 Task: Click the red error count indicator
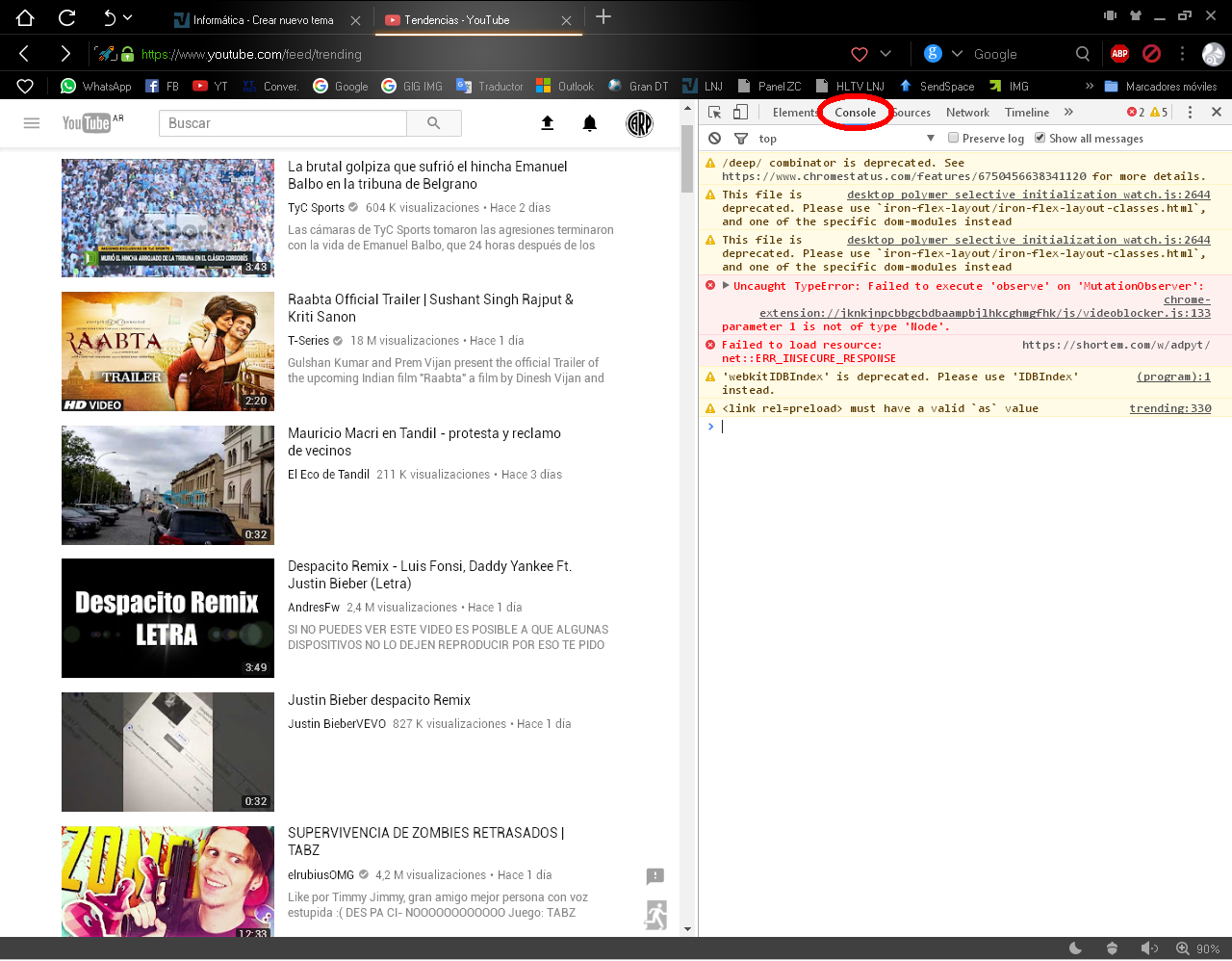tap(1136, 113)
